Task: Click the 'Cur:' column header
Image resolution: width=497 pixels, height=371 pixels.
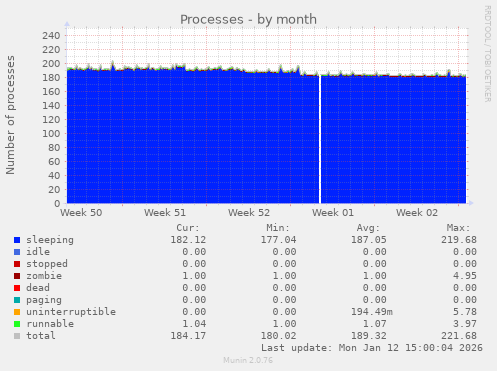Action: (188, 228)
